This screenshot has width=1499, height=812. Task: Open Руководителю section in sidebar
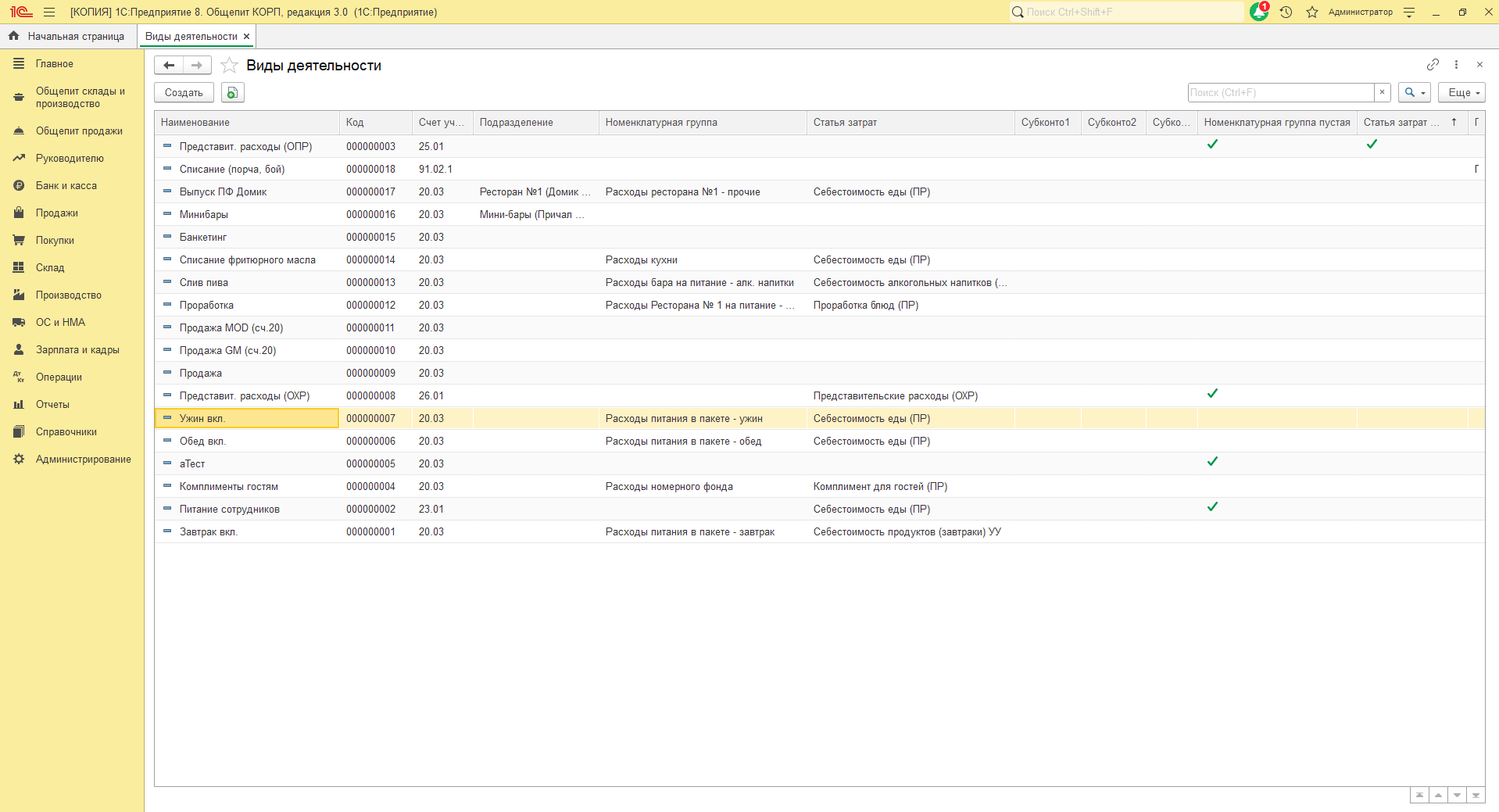pyautogui.click(x=70, y=158)
